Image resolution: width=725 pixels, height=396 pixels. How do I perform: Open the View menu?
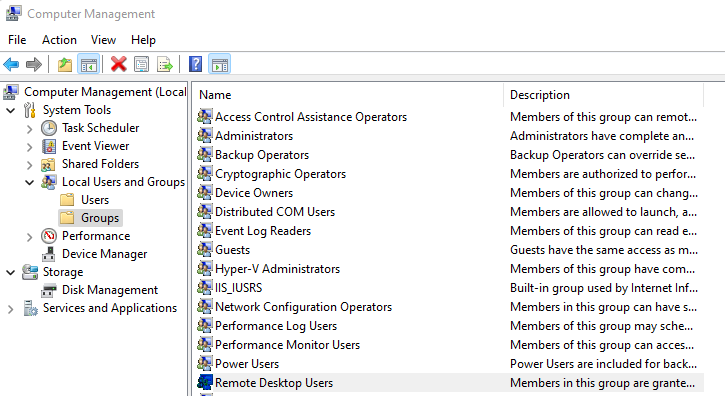pos(103,40)
